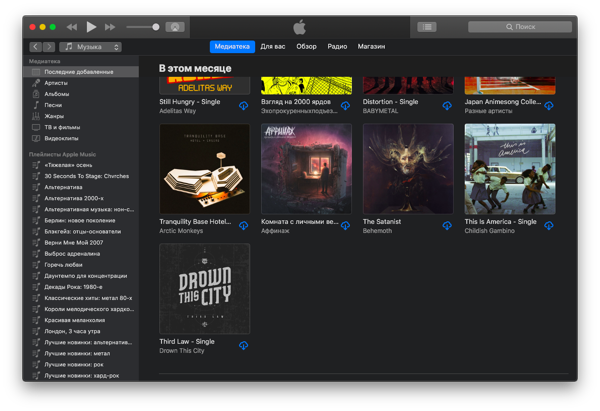Click the ТВ и фильмы screen icon

tap(36, 127)
